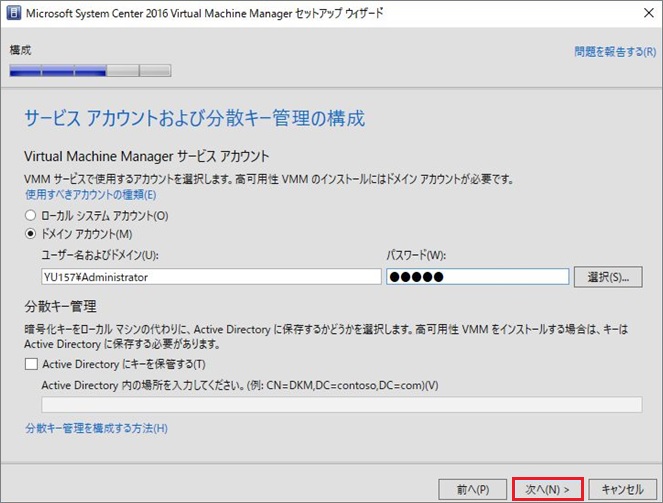Click the first filled progress bar segment

(x=25, y=71)
